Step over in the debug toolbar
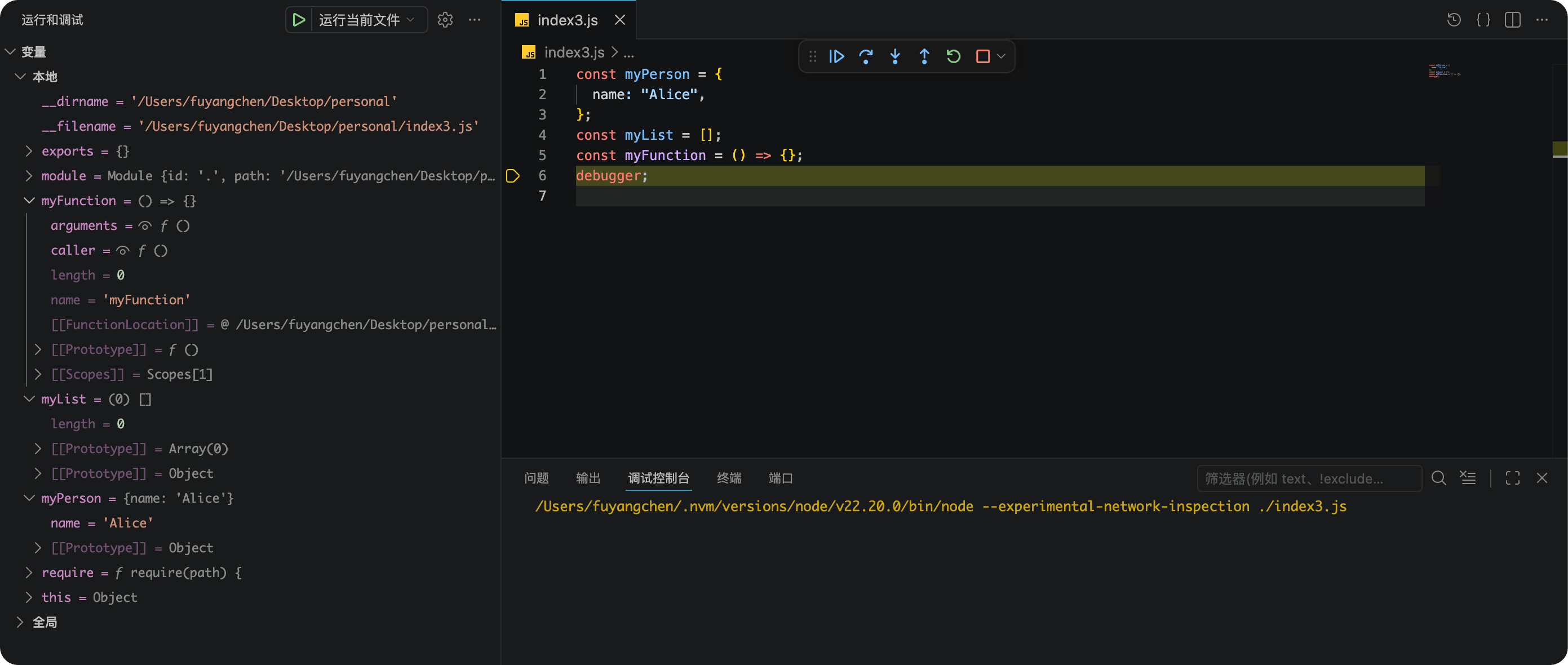Image resolution: width=1568 pixels, height=665 pixels. pyautogui.click(x=866, y=56)
